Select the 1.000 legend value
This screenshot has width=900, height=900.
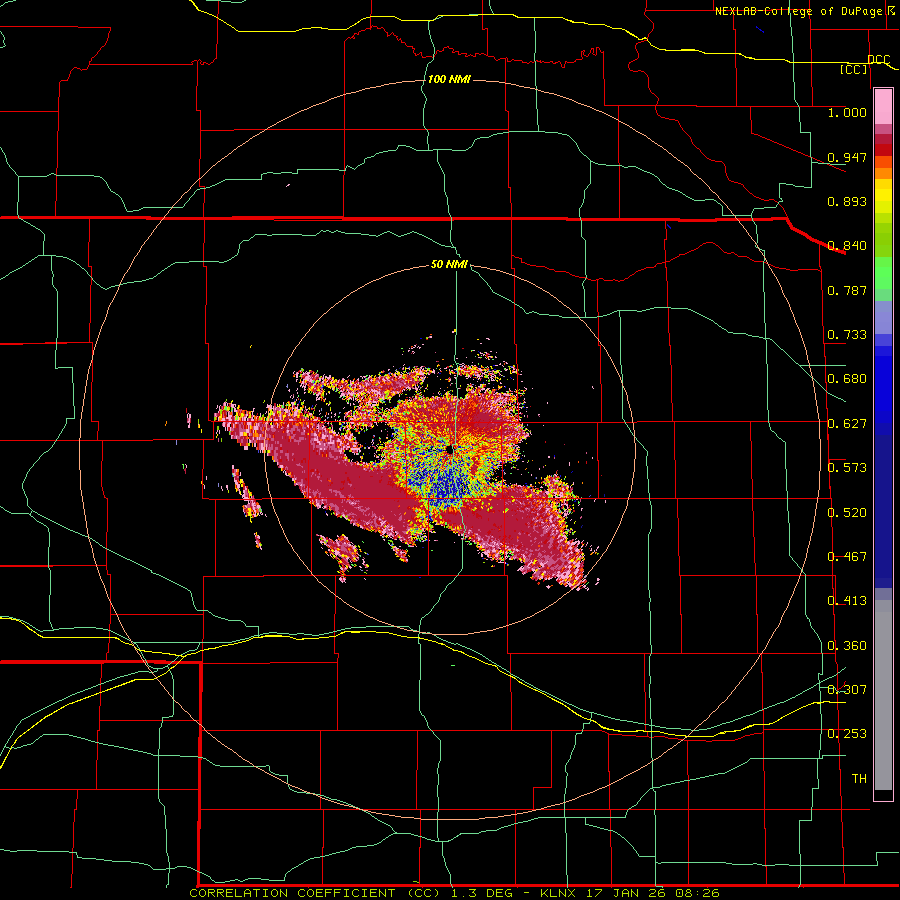coord(847,112)
